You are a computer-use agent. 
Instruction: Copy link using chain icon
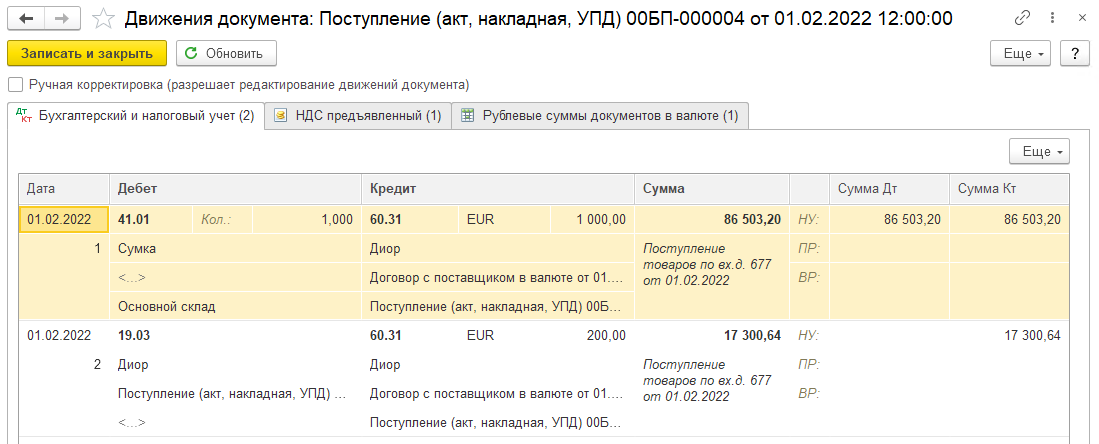(x=1022, y=18)
